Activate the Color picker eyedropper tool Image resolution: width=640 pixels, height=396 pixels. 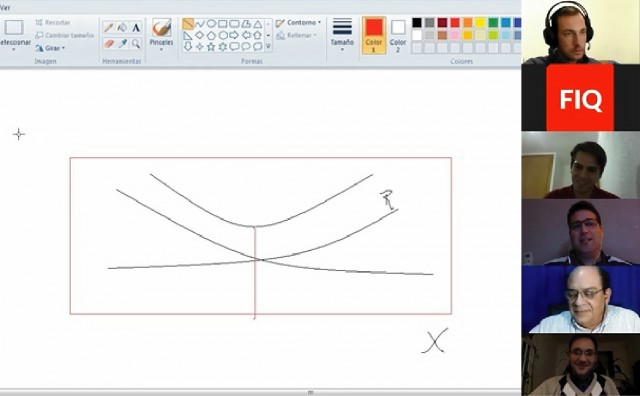pyautogui.click(x=122, y=43)
